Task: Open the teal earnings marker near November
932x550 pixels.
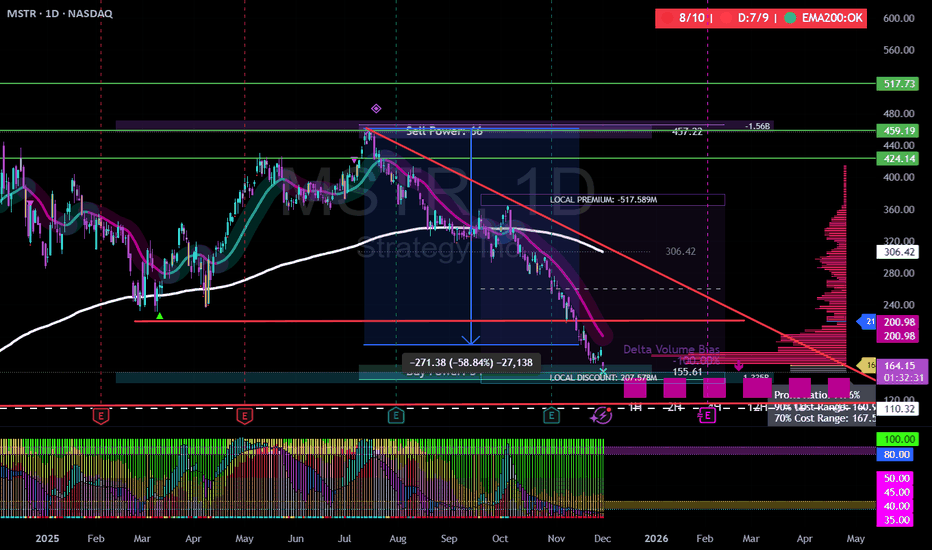Action: (550, 415)
